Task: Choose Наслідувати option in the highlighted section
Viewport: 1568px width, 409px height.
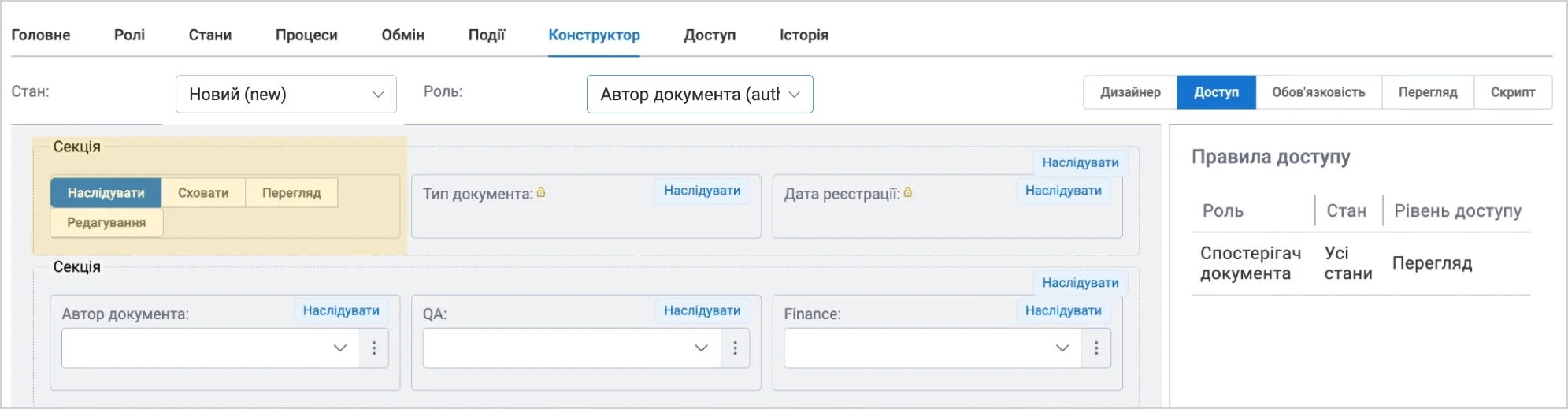Action: [106, 193]
